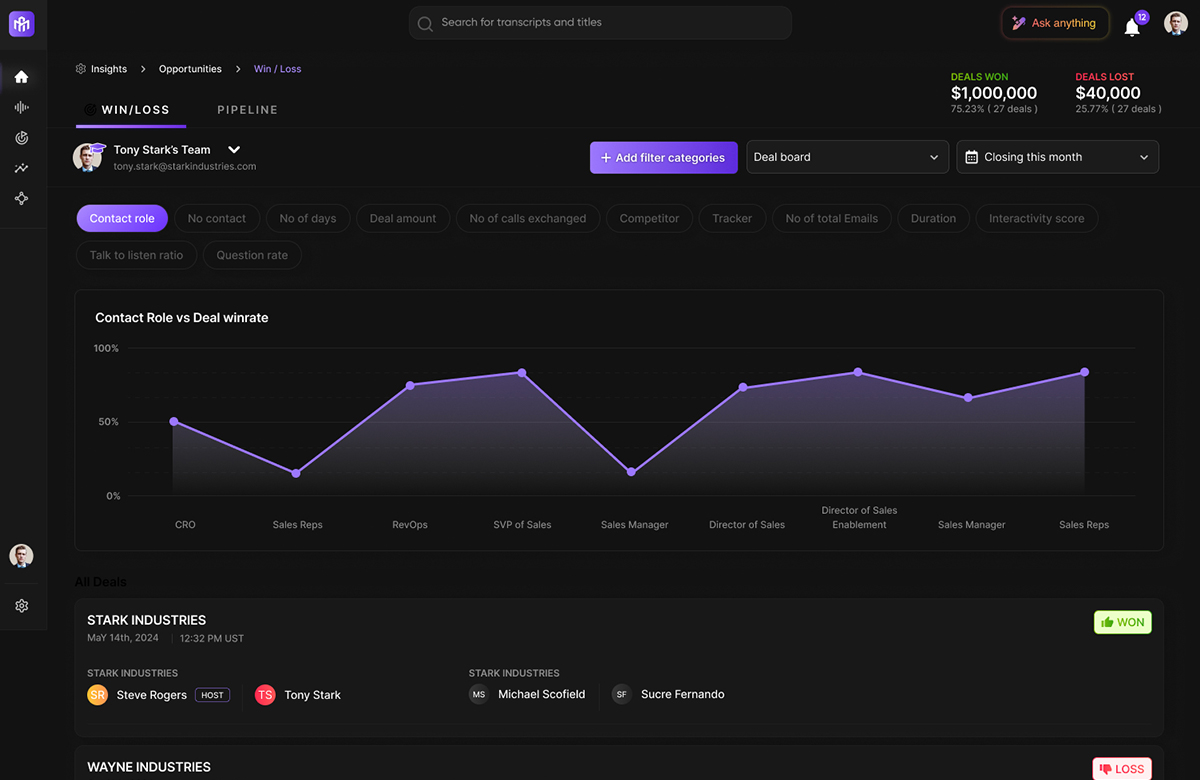Click Add filter categories button
1200x780 pixels.
click(663, 157)
